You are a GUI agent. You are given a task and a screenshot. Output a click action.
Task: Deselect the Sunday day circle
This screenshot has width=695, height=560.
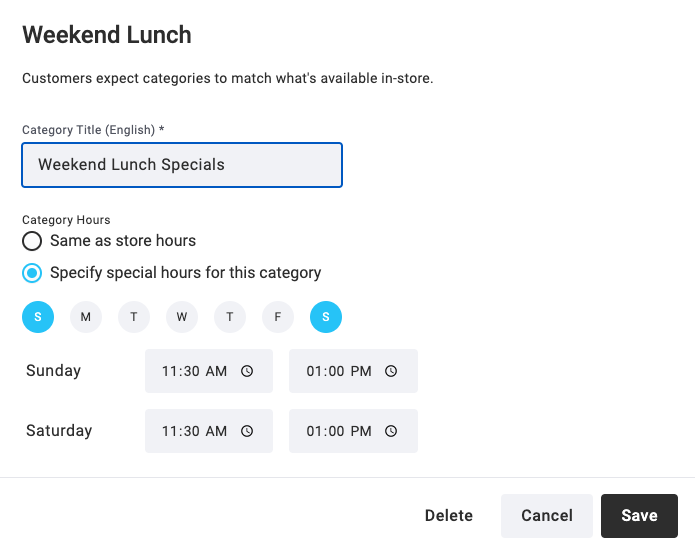click(x=38, y=317)
